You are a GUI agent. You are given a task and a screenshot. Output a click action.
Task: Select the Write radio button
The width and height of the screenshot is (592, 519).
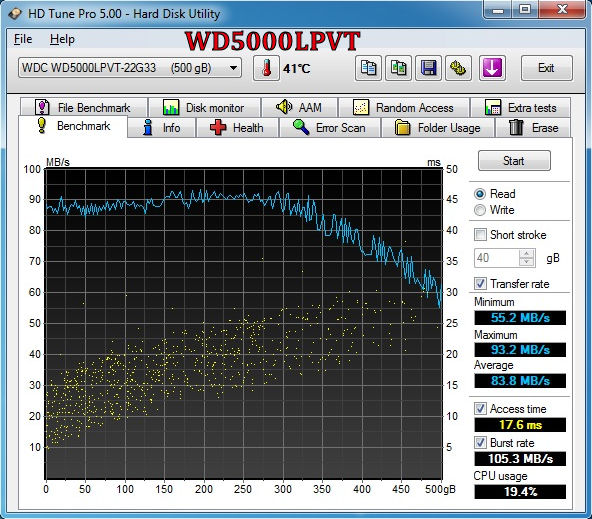click(x=480, y=210)
